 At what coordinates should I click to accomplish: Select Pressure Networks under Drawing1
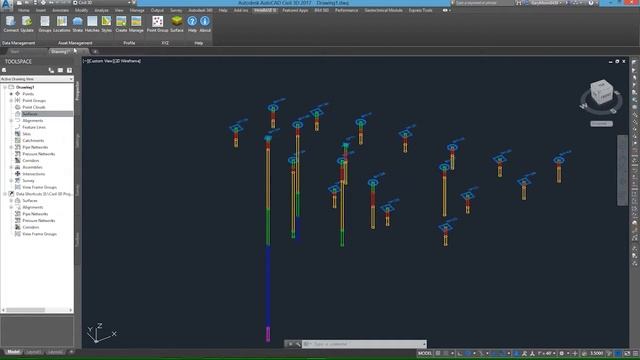(38, 154)
